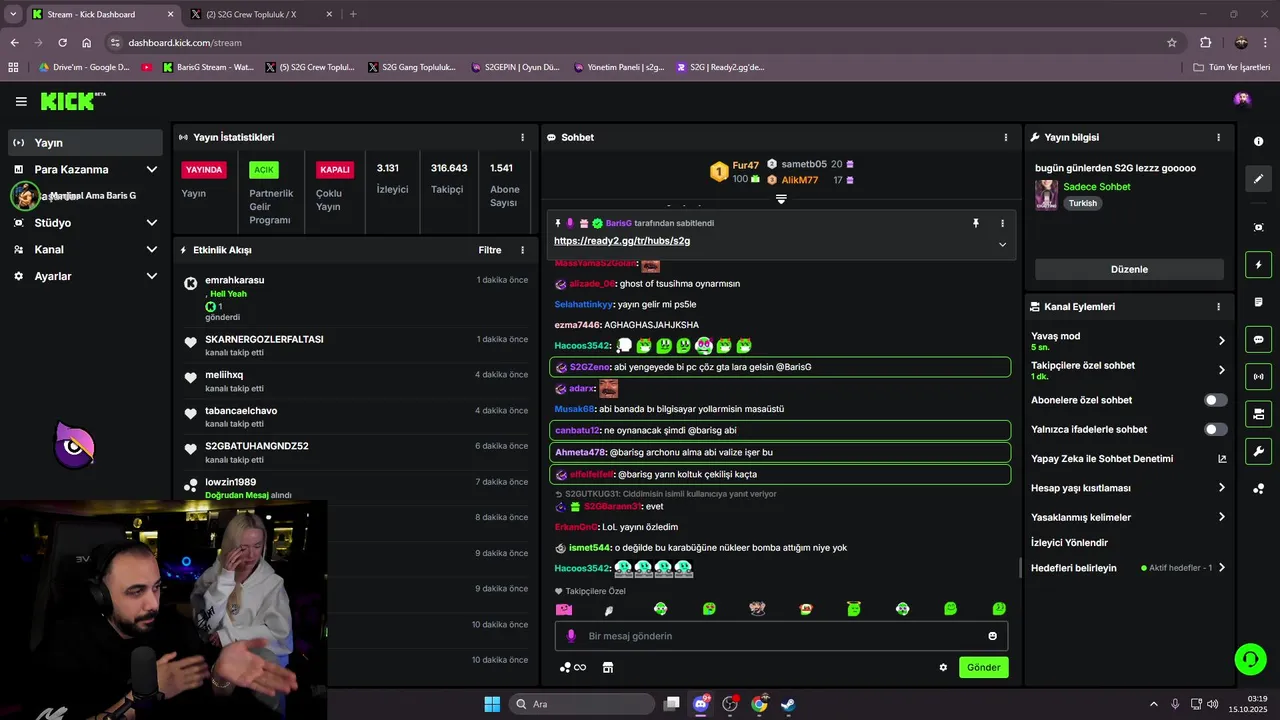Click the purple microphone icon in the message field
The height and width of the screenshot is (720, 1280).
[572, 636]
